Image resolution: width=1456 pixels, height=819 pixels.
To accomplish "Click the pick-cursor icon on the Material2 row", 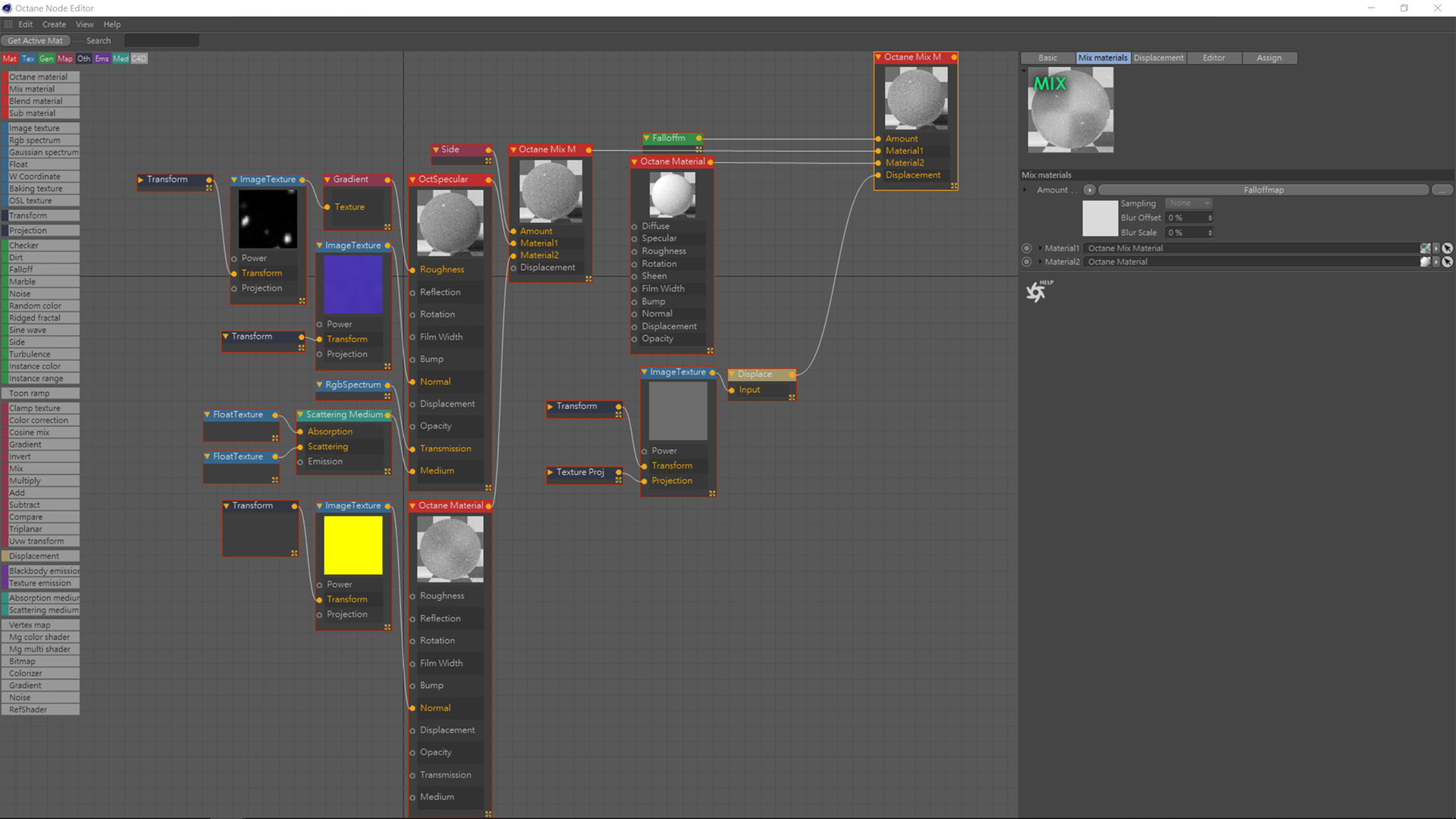I will [x=1447, y=262].
